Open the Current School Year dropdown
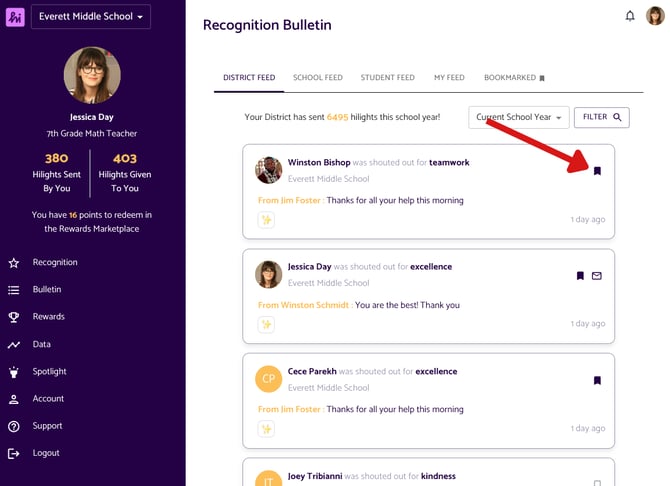Screen dimensions: 670x486 point(519,117)
